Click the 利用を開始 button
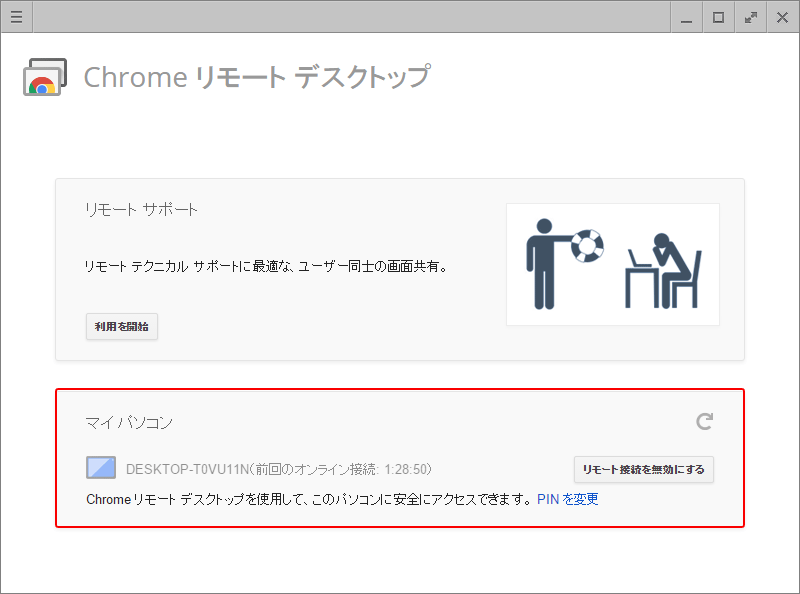This screenshot has width=800, height=594. tap(122, 327)
